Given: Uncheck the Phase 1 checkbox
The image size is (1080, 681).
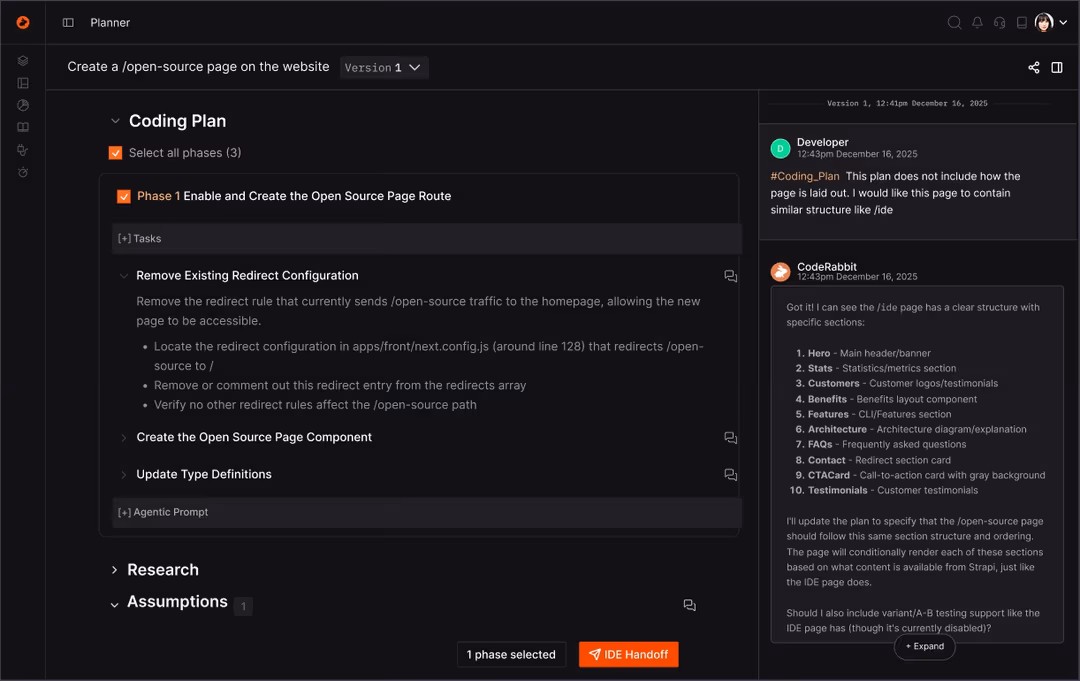Looking at the screenshot, I should (124, 197).
